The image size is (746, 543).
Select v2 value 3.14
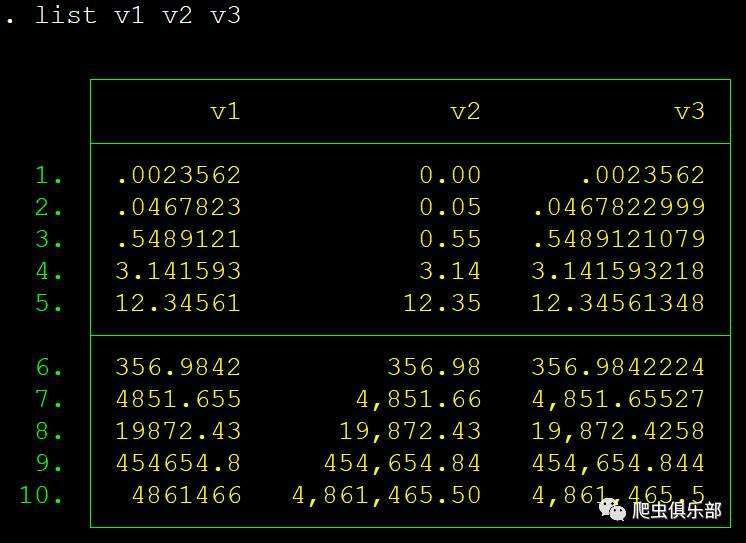coord(450,271)
